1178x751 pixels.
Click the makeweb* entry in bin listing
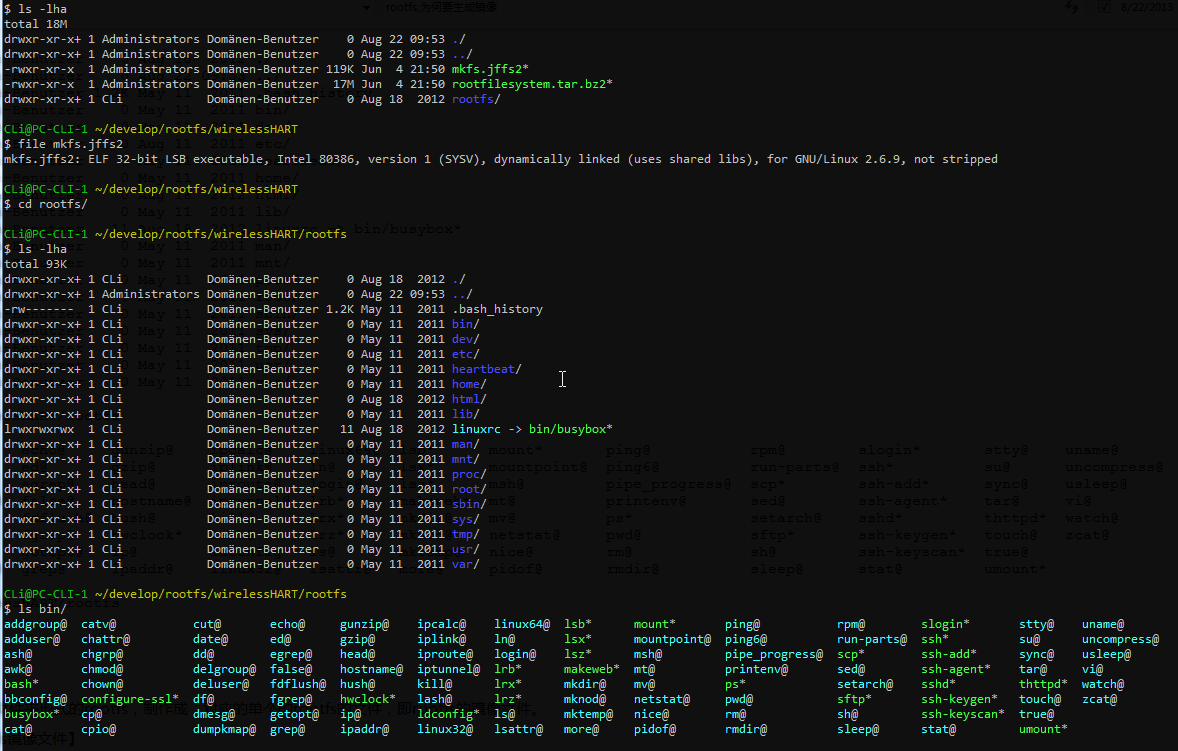[592, 669]
